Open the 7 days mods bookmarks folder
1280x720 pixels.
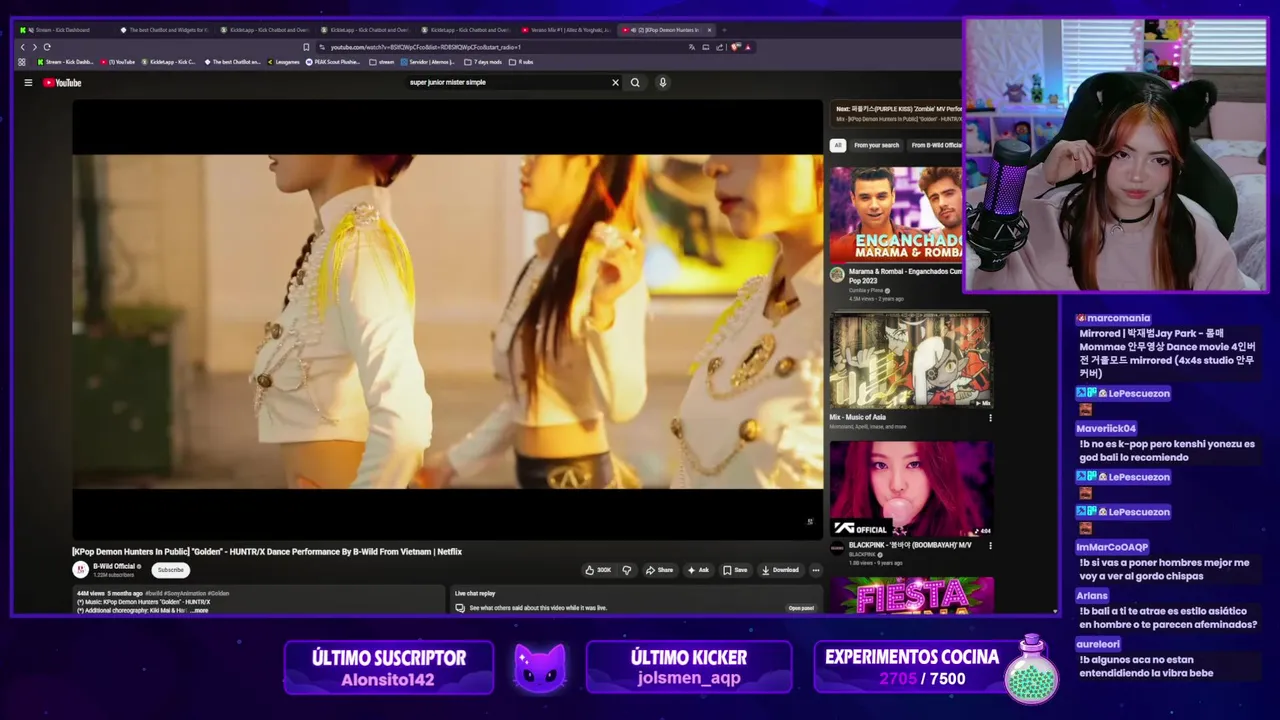click(484, 62)
